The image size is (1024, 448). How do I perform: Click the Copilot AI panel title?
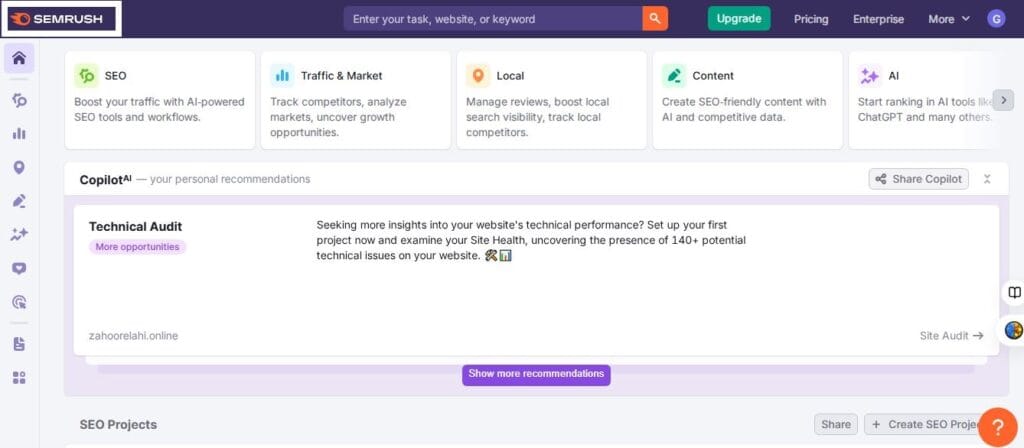(105, 179)
